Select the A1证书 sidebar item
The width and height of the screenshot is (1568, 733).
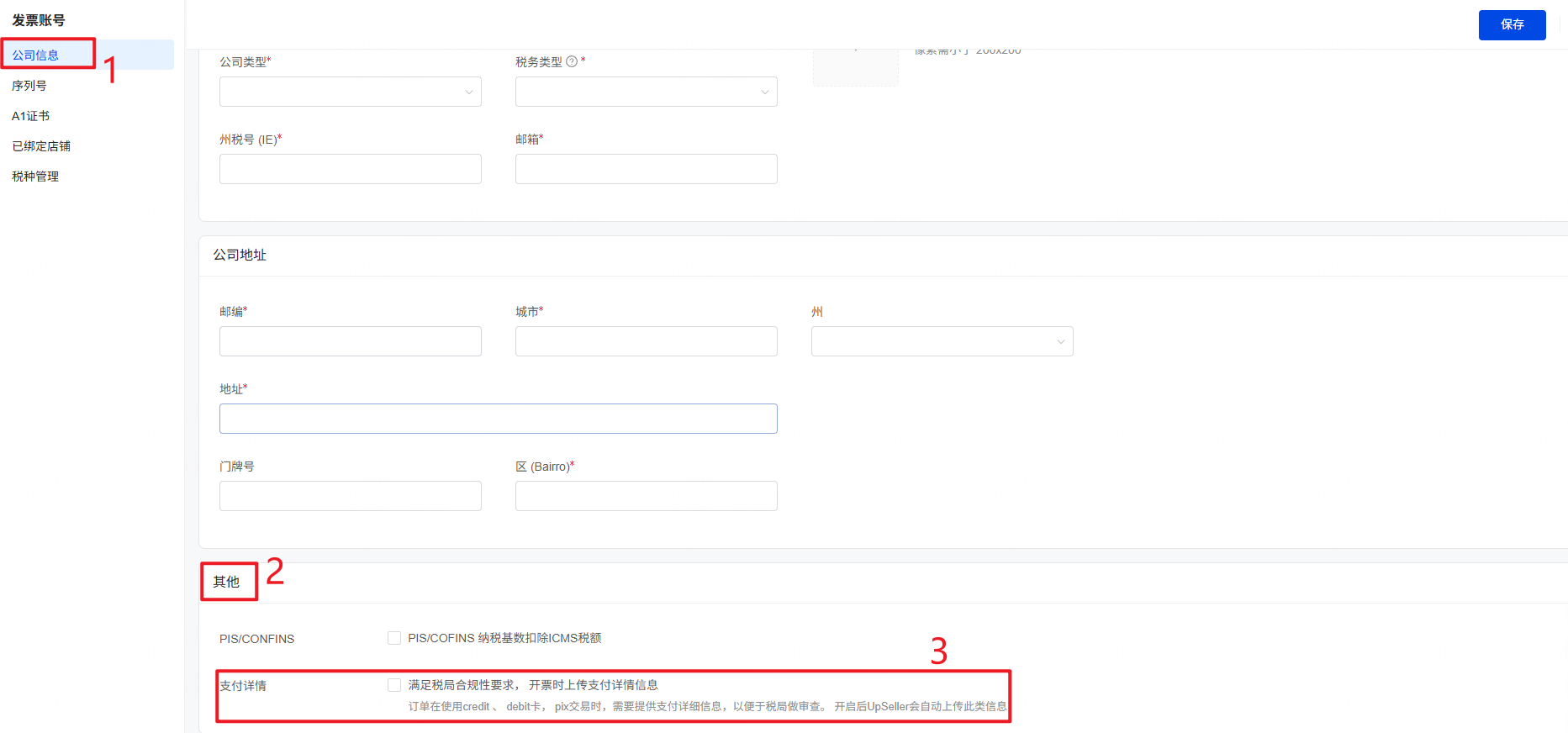point(87,115)
